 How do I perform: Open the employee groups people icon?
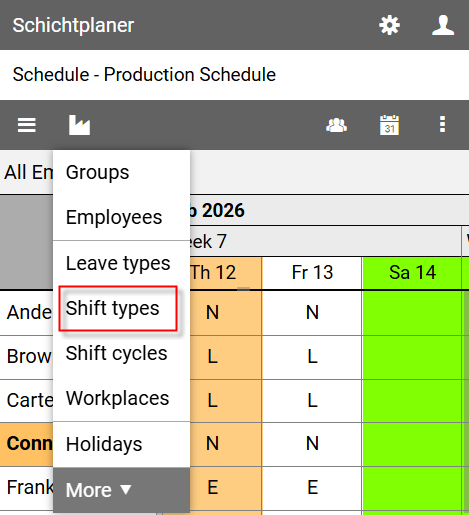336,125
